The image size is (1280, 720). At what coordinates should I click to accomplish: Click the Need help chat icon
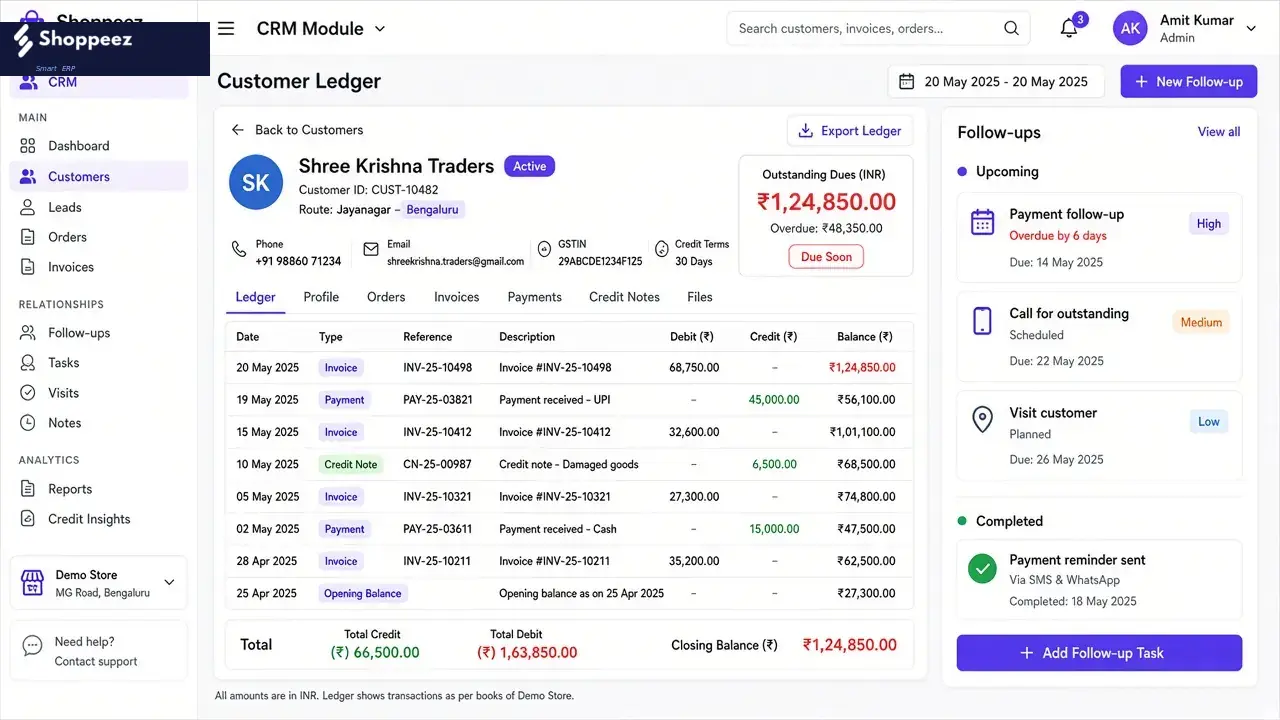(x=33, y=646)
